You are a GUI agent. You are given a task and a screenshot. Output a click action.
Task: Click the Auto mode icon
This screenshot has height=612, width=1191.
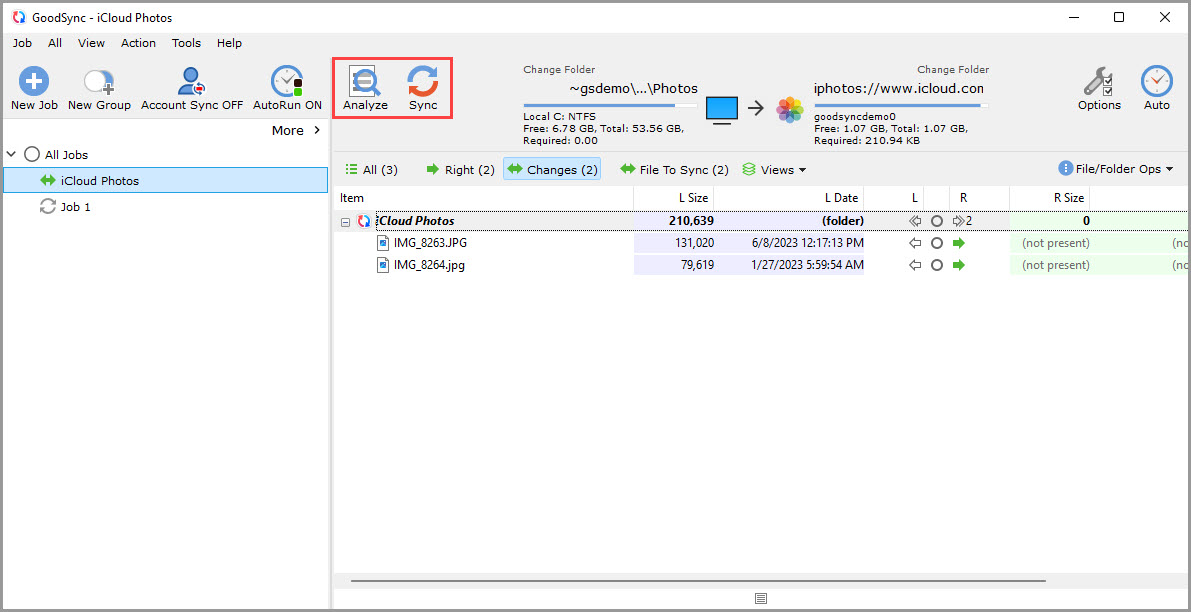1156,82
